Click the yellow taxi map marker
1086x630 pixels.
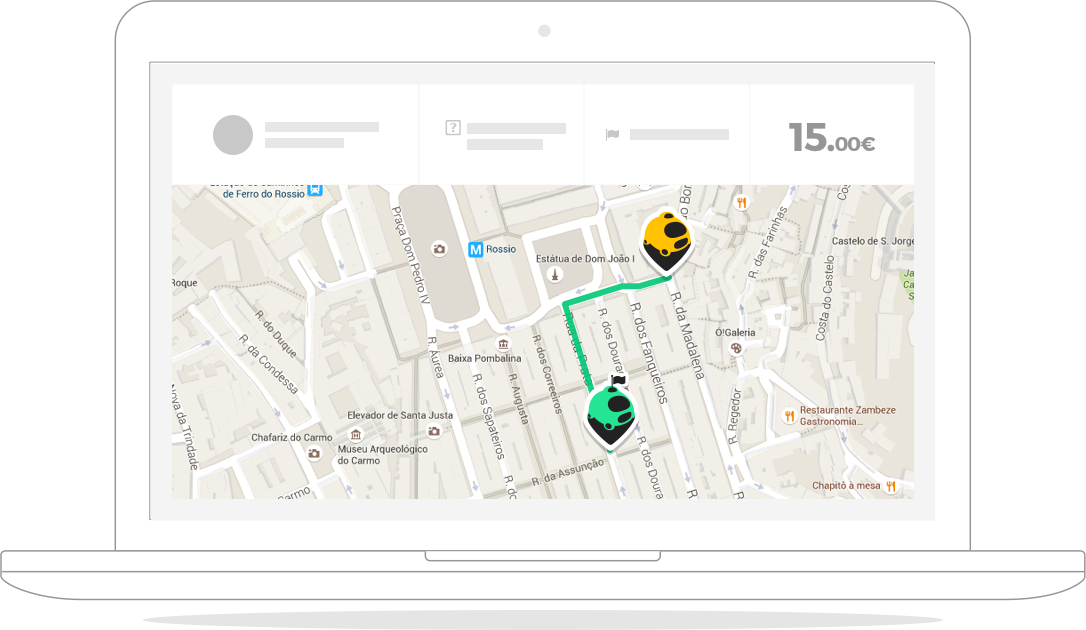pos(666,239)
